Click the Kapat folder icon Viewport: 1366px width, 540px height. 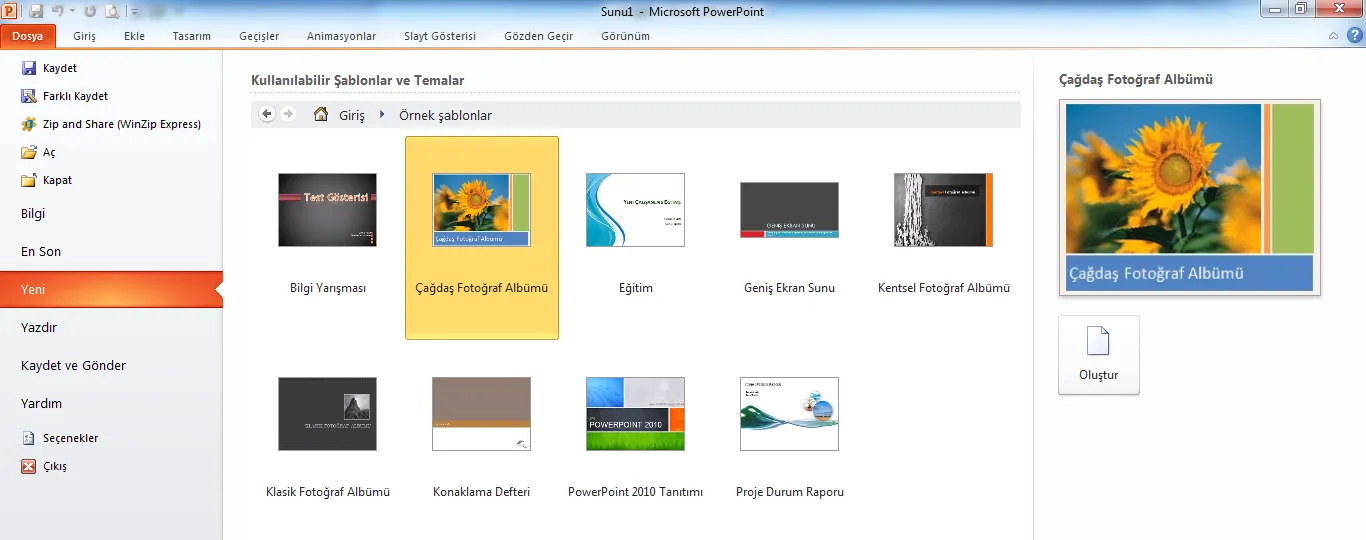29,180
